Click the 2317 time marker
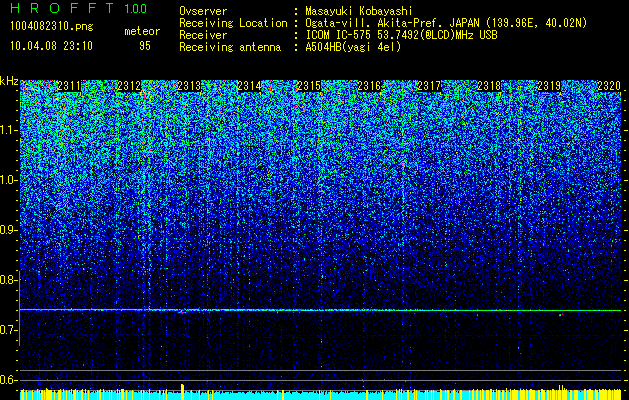The image size is (629, 400). tap(429, 86)
